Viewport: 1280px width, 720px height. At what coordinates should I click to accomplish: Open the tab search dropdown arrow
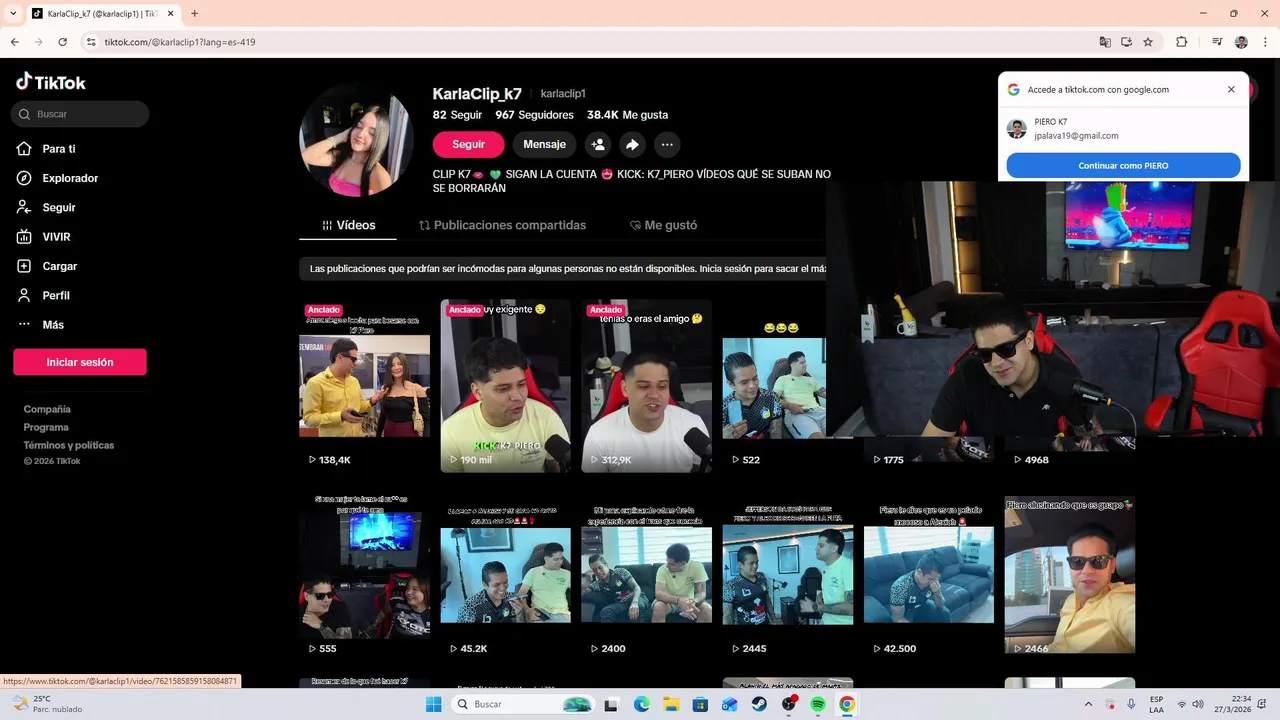[13, 14]
